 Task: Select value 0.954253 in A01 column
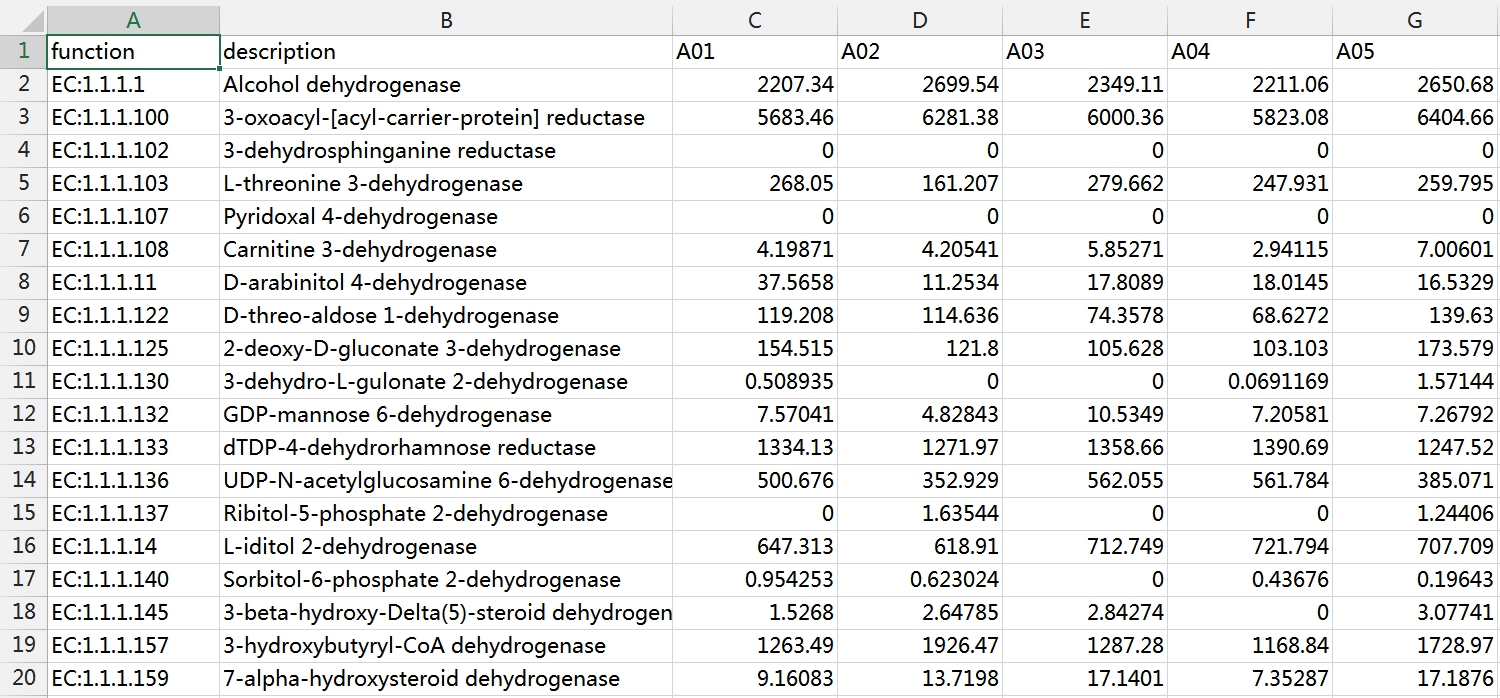pyautogui.click(x=755, y=580)
